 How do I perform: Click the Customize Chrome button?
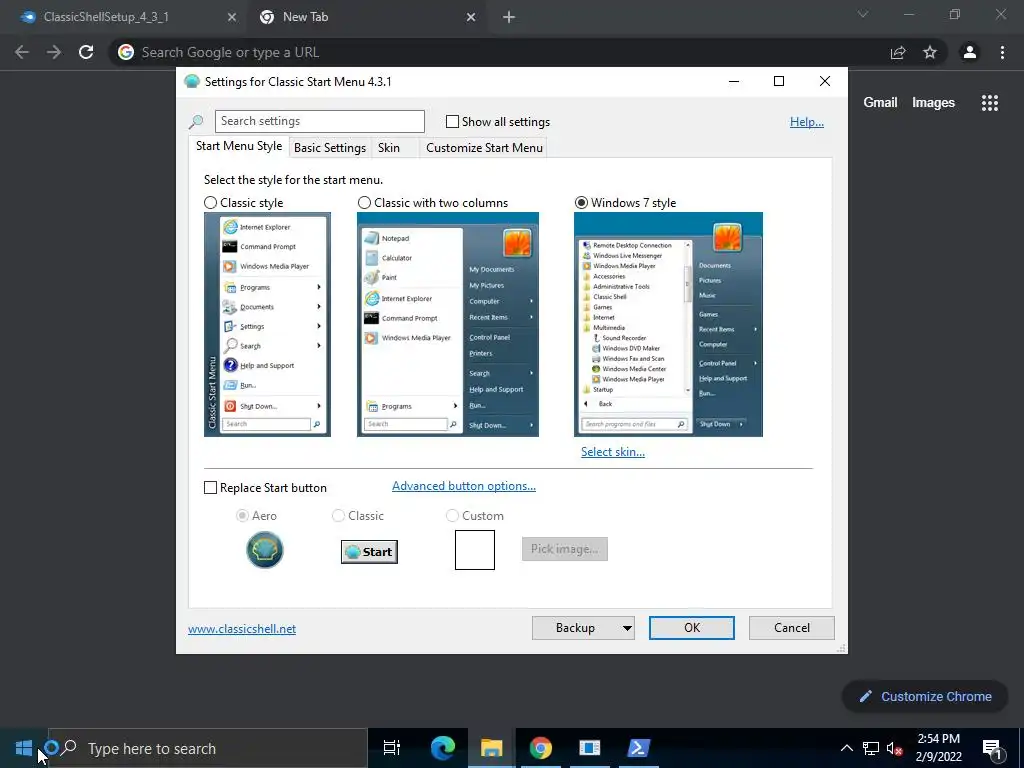point(925,696)
